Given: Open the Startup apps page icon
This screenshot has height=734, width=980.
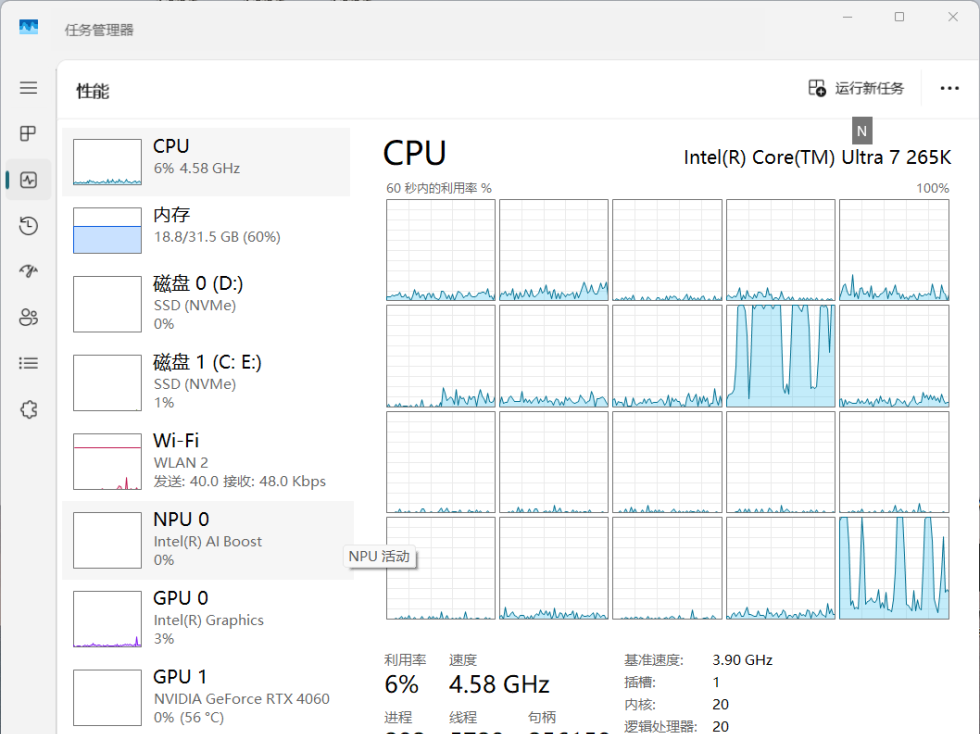Looking at the screenshot, I should [x=28, y=272].
